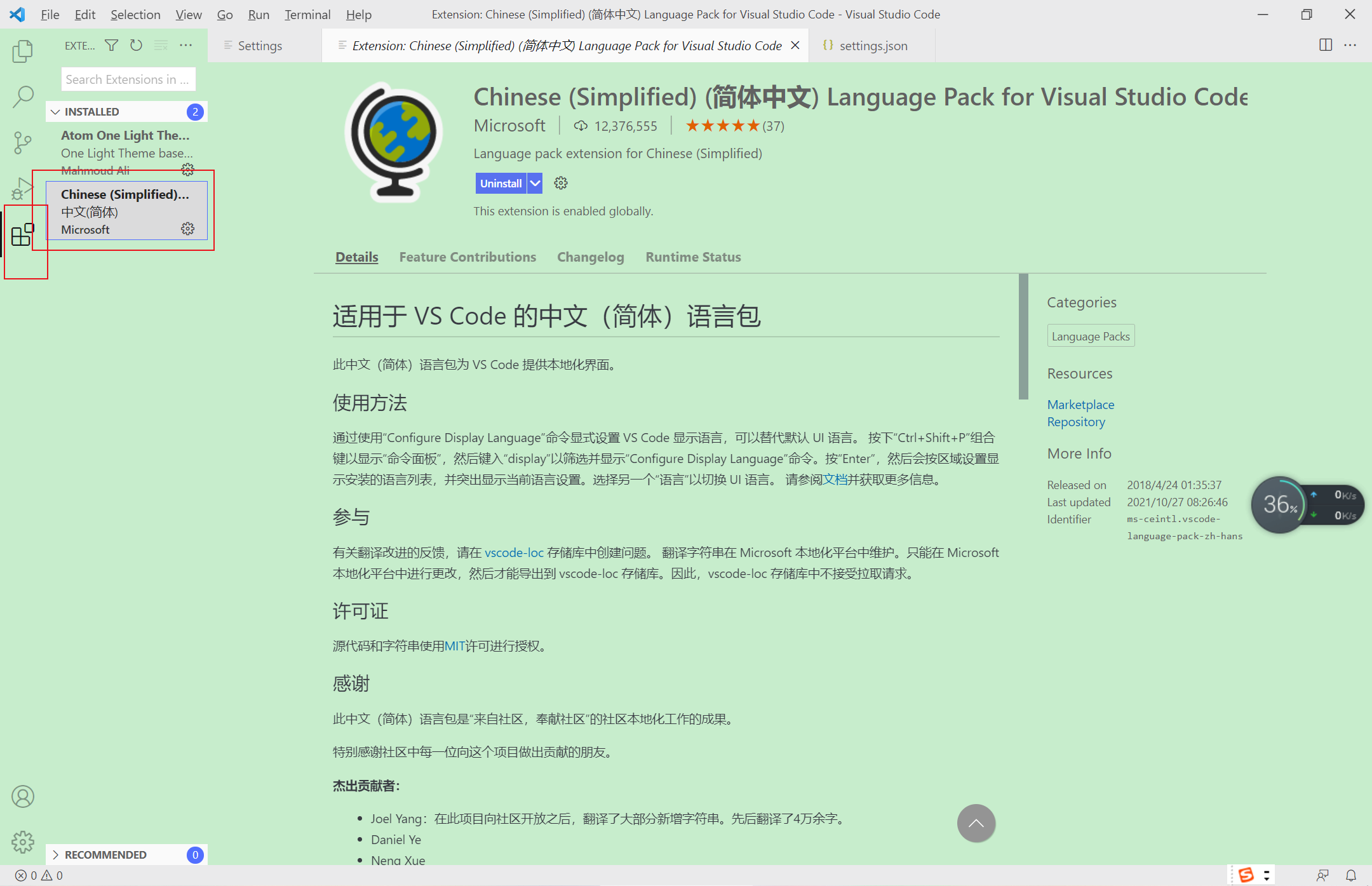This screenshot has height=886, width=1372.
Task: Click the round scroll-to-top arrow button
Action: (x=976, y=823)
